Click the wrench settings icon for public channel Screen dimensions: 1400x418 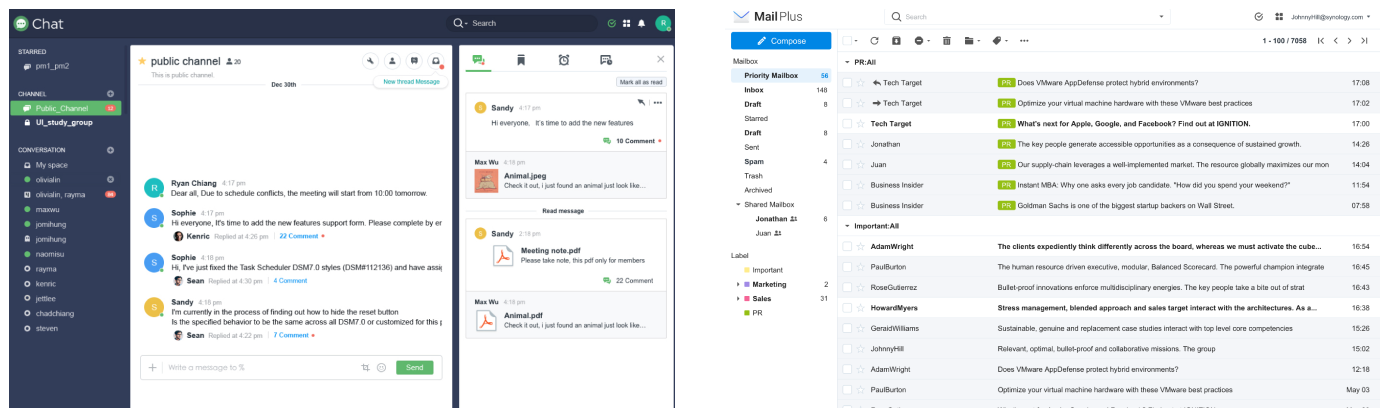tap(370, 61)
